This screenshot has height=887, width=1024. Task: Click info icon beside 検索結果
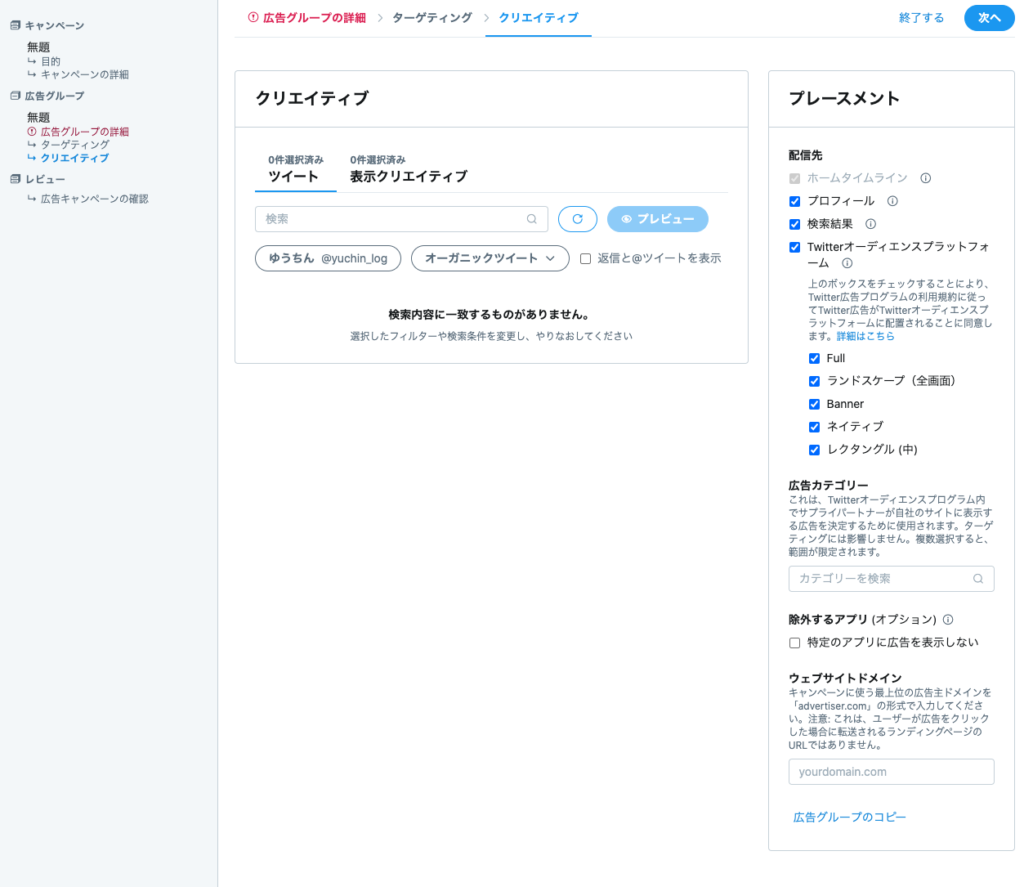[870, 224]
